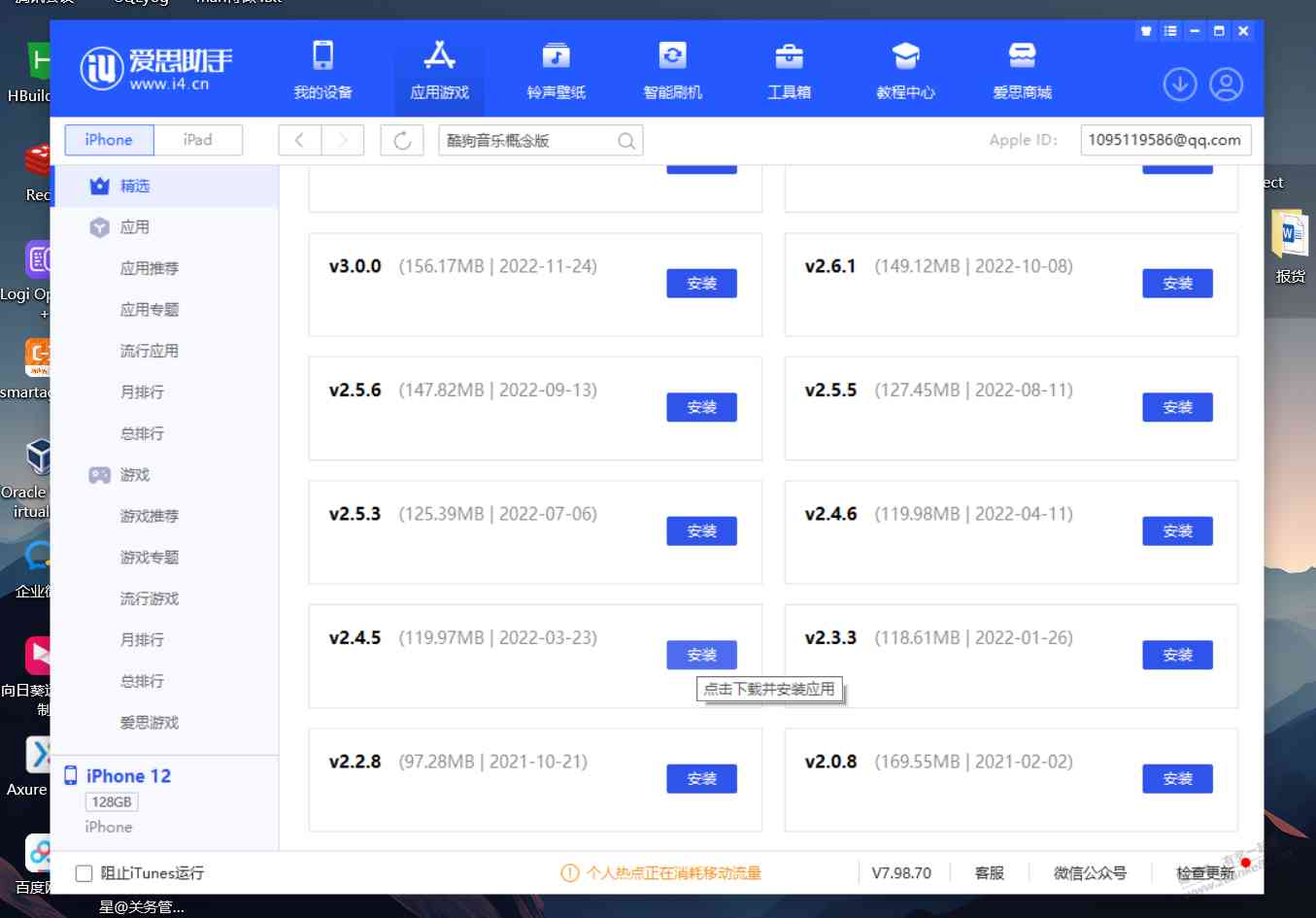1316x918 pixels.
Task: Switch to the iPhone tab
Action: [109, 140]
